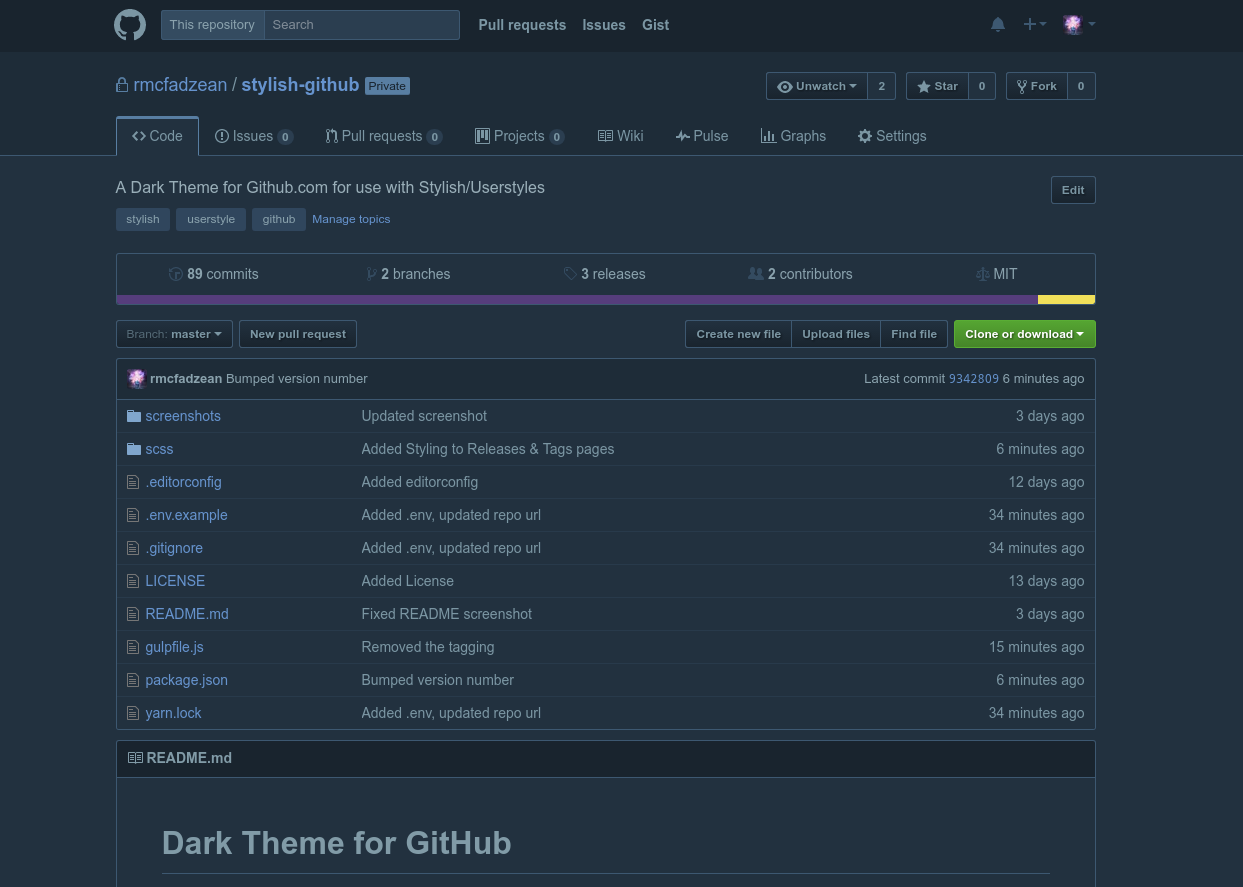This screenshot has height=887, width=1243.
Task: Open Gist in top navigation
Action: 656,25
